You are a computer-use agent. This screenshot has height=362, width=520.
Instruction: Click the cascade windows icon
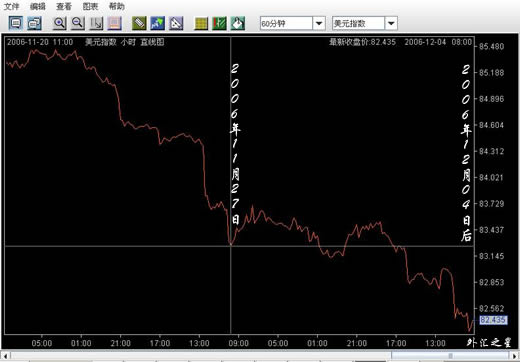click(x=34, y=23)
